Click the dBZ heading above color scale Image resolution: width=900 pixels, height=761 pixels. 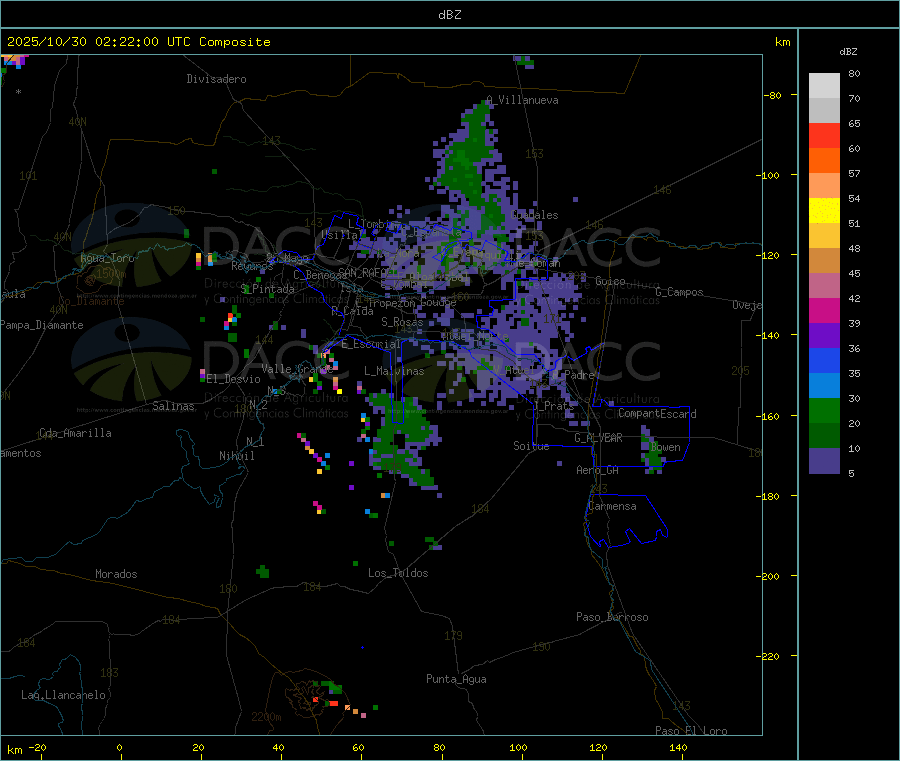[x=848, y=52]
